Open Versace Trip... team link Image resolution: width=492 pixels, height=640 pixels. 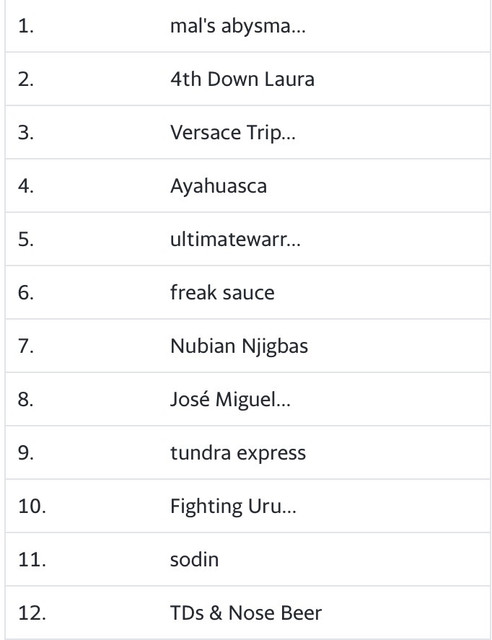tap(233, 133)
